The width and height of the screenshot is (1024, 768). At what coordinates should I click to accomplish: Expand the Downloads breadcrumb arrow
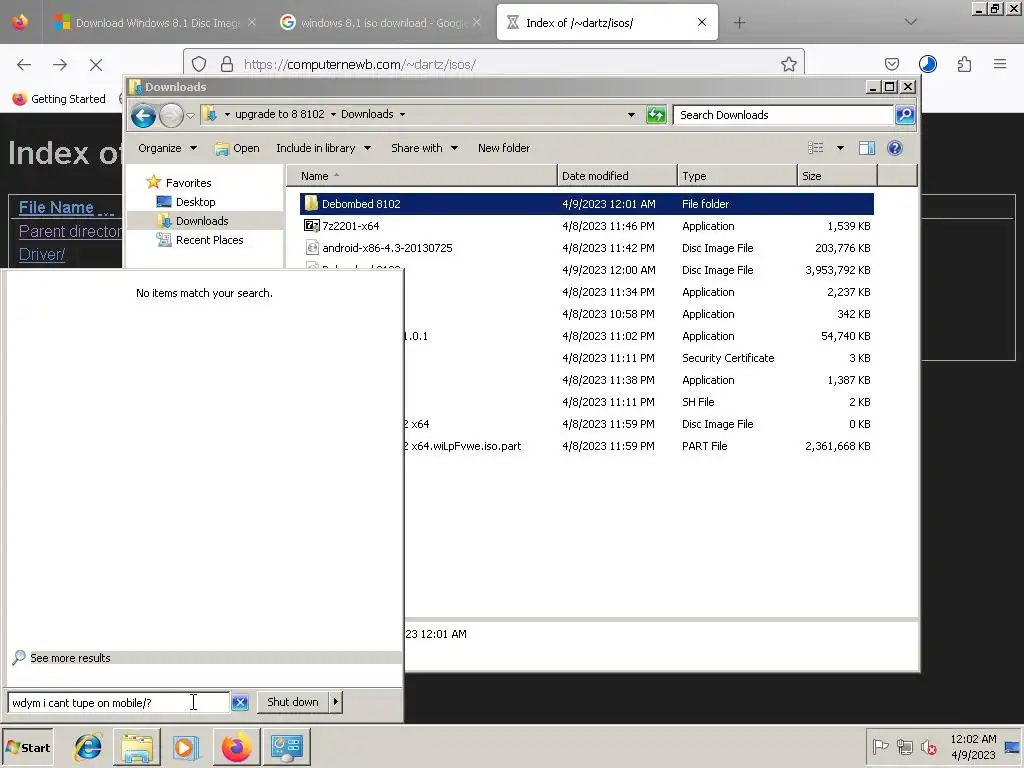(x=402, y=114)
